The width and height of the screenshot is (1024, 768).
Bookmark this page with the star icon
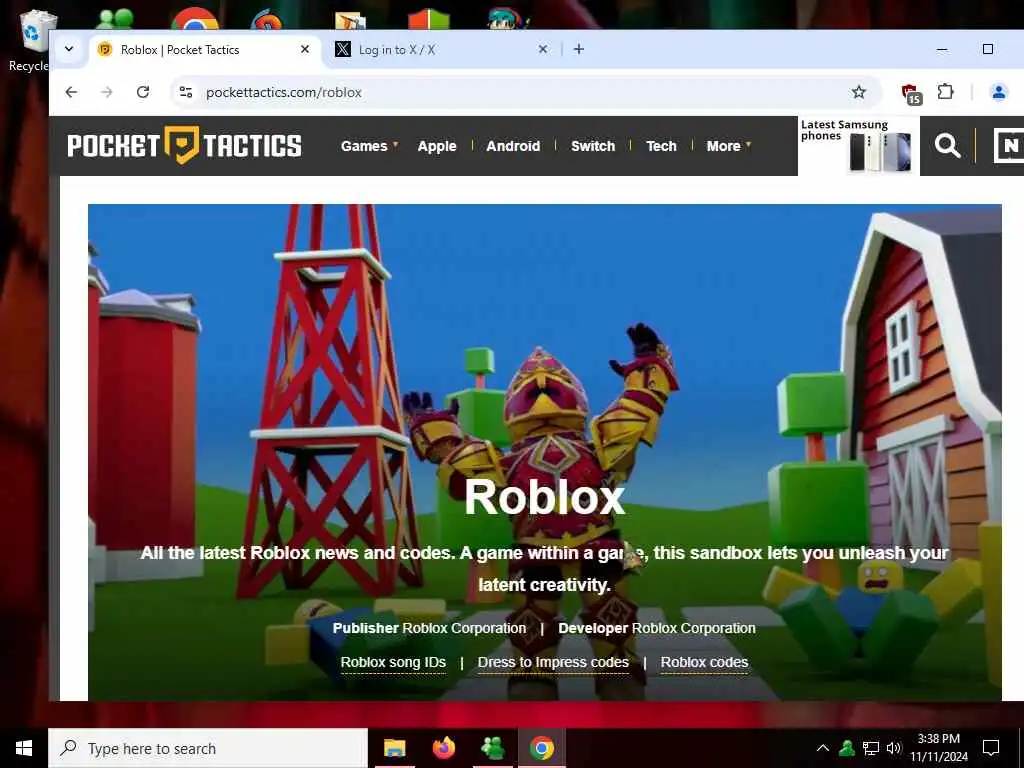[x=859, y=92]
